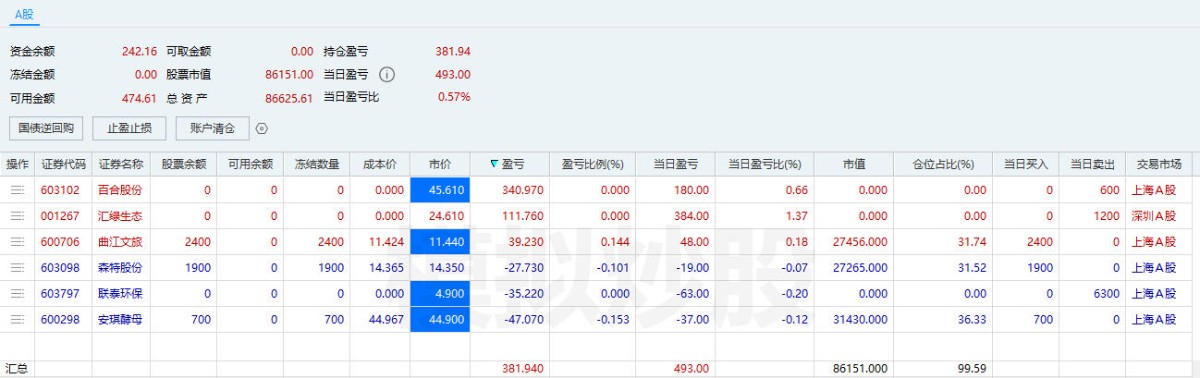
Task: Open operation menu icon for 汇绿生态 row
Action: pyautogui.click(x=17, y=216)
